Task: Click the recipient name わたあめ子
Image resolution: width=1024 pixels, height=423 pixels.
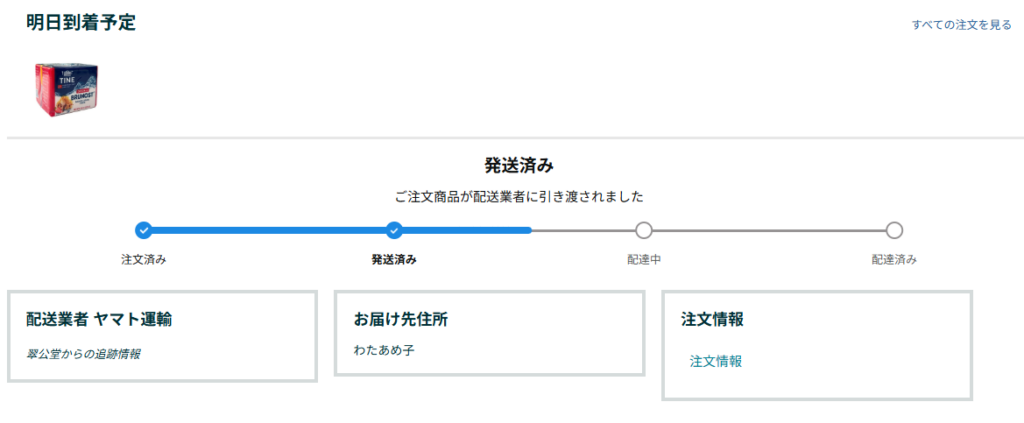Action: pos(384,351)
